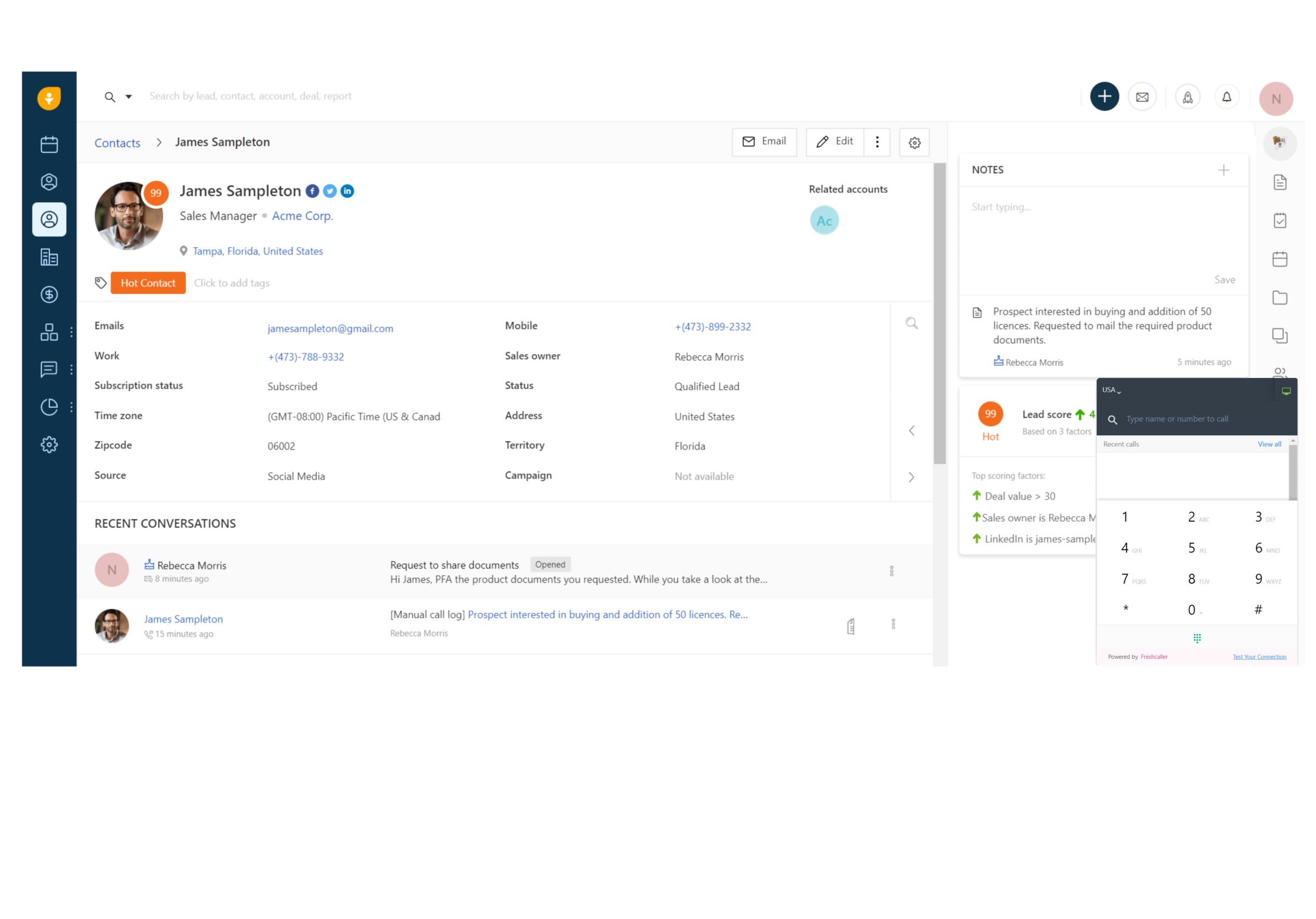The width and height of the screenshot is (1316, 919).
Task: Go back to Contacts via breadcrumb
Action: [117, 142]
